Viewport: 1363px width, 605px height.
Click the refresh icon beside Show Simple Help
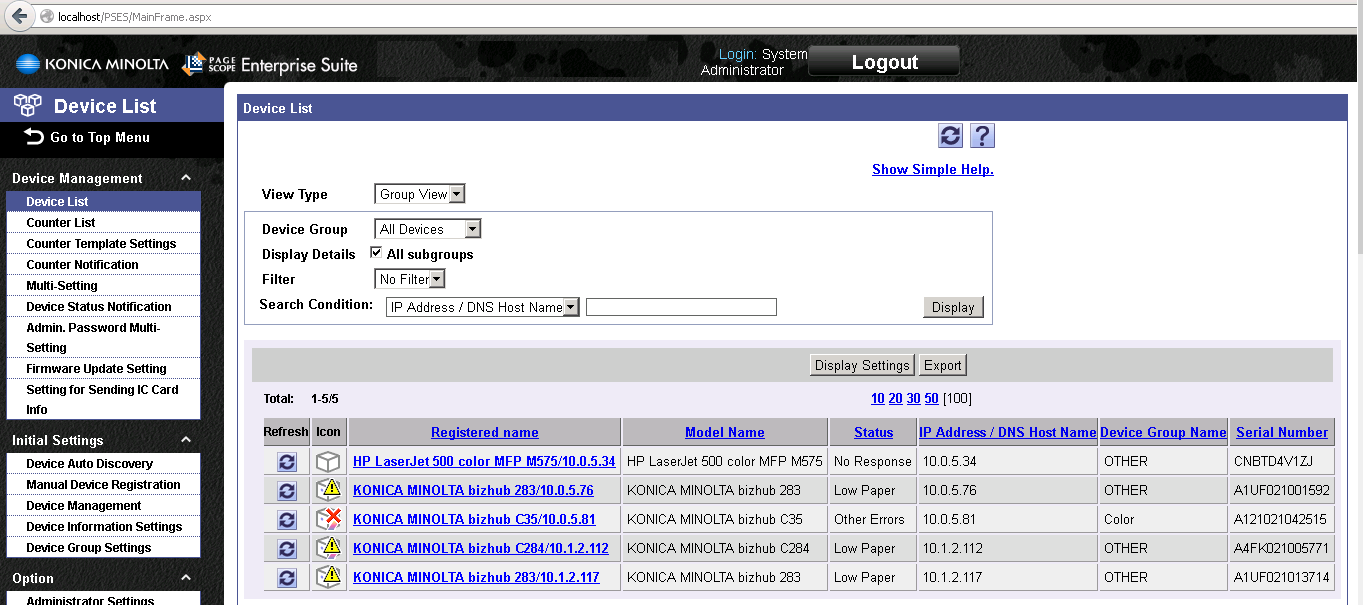(950, 136)
